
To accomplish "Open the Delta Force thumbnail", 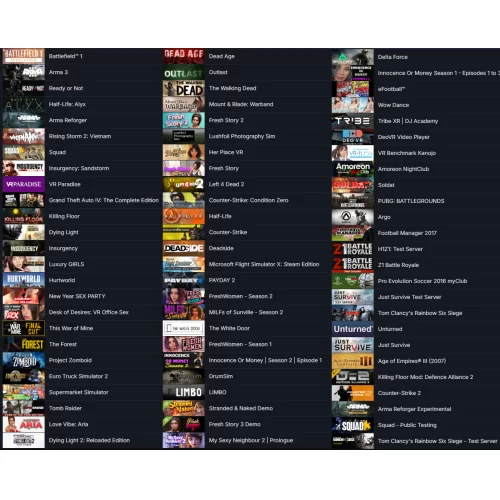I will click(353, 57).
